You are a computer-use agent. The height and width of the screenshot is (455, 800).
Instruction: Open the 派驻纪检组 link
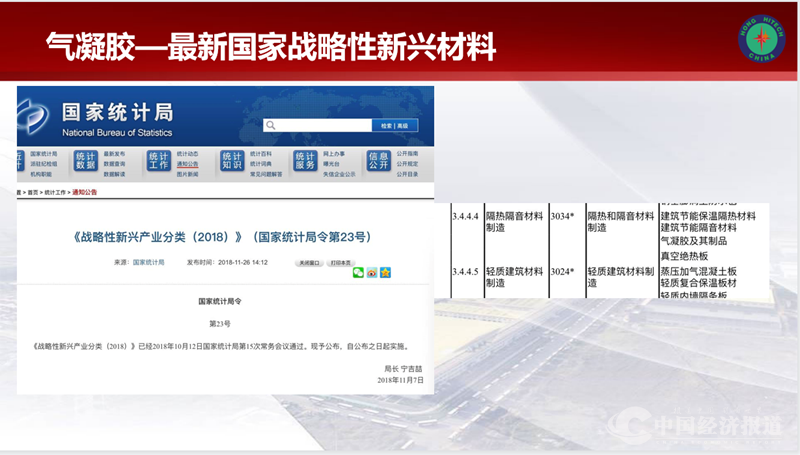[x=43, y=164]
